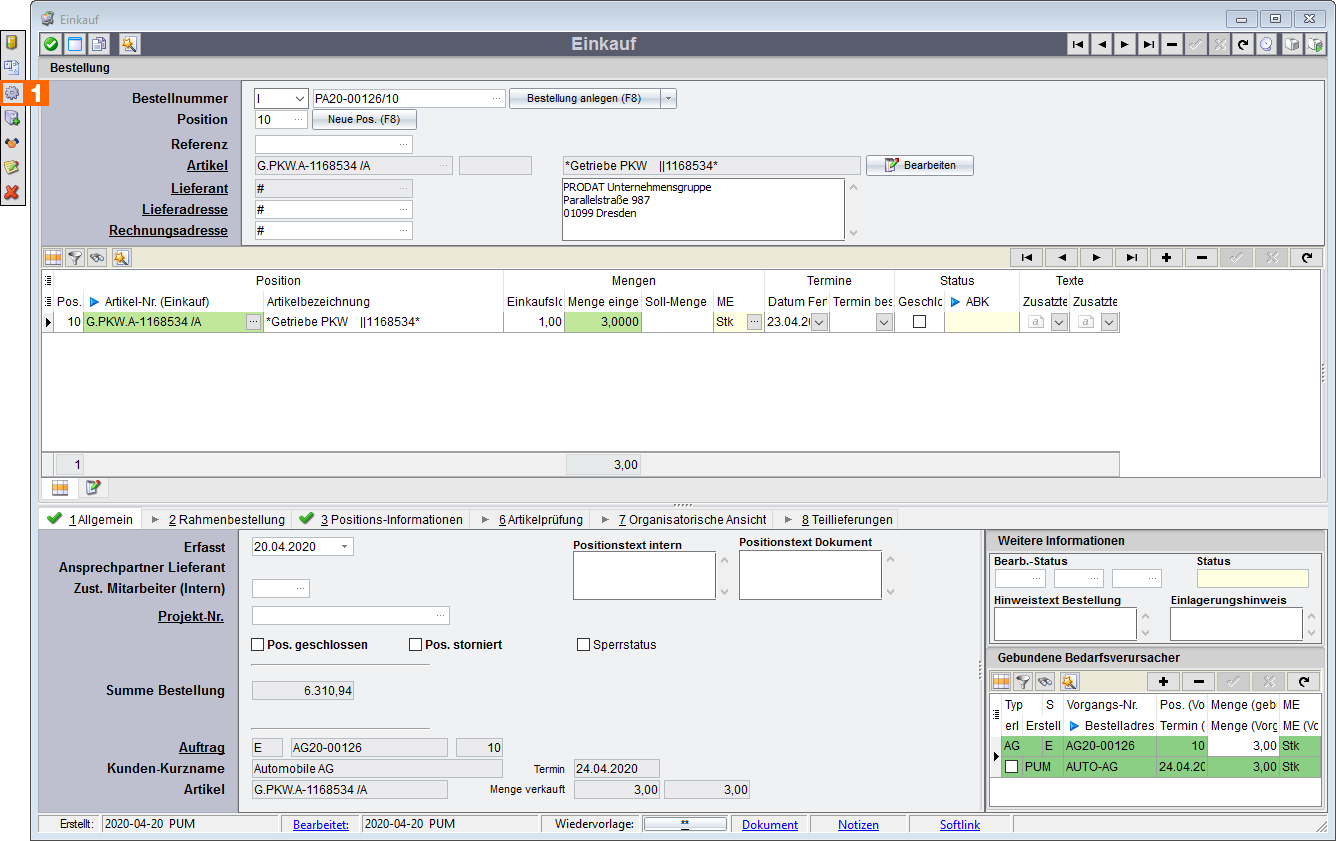This screenshot has height=841, width=1336.
Task: Open the Dokument link in status bar
Action: coord(770,825)
